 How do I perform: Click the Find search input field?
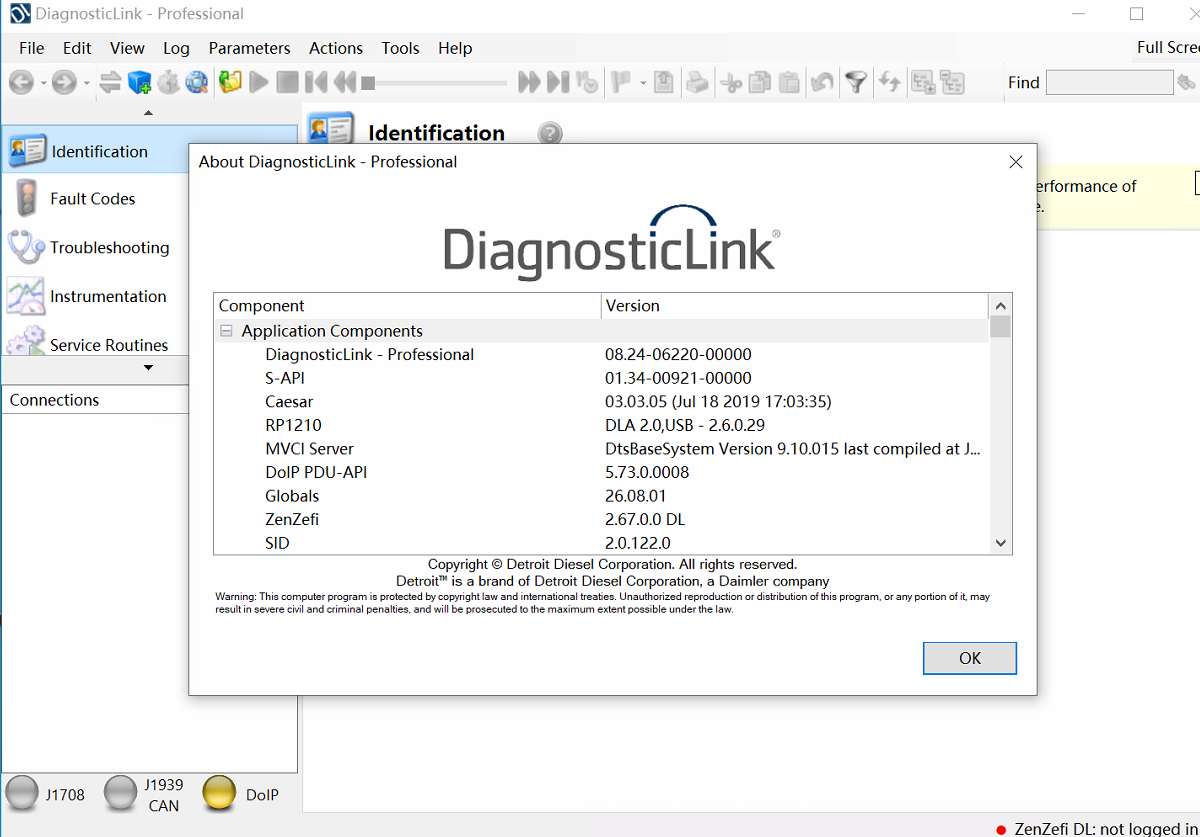[1109, 82]
